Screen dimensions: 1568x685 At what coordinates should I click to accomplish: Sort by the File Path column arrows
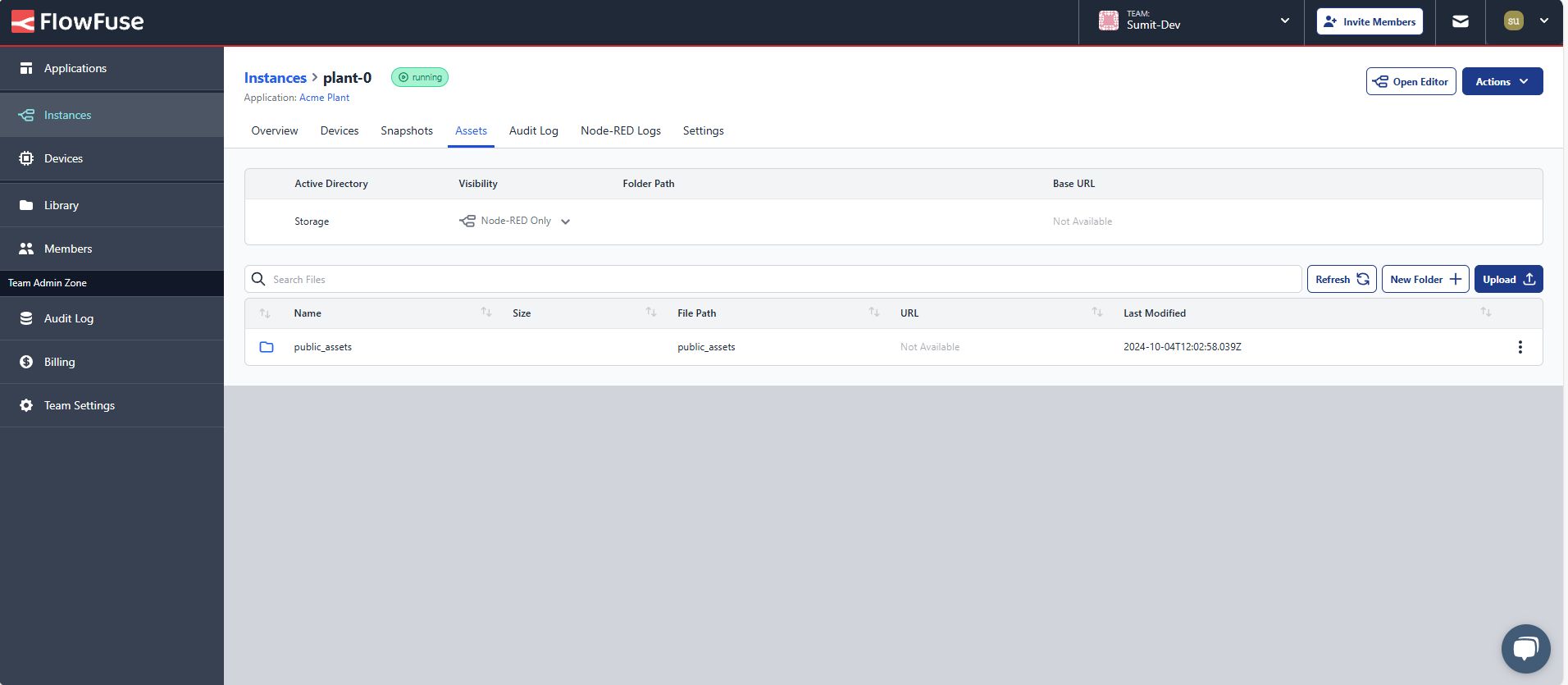[874, 313]
